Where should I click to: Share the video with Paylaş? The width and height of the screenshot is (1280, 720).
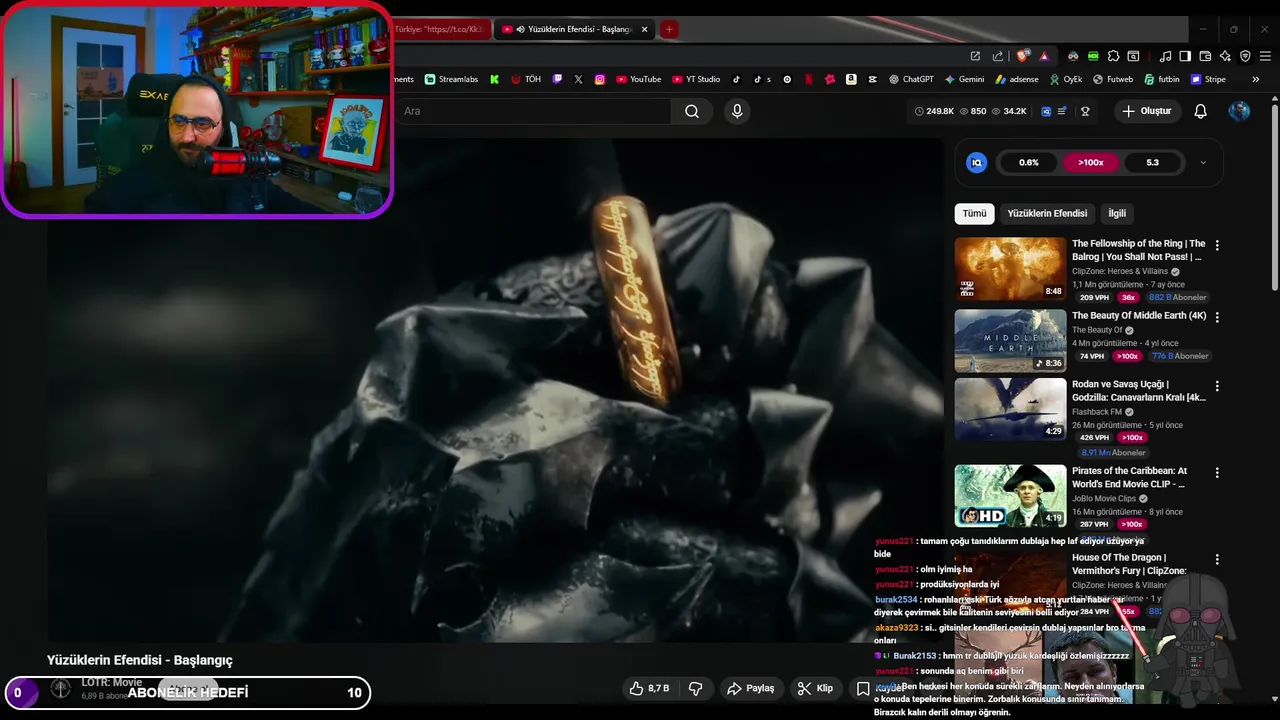click(x=750, y=688)
